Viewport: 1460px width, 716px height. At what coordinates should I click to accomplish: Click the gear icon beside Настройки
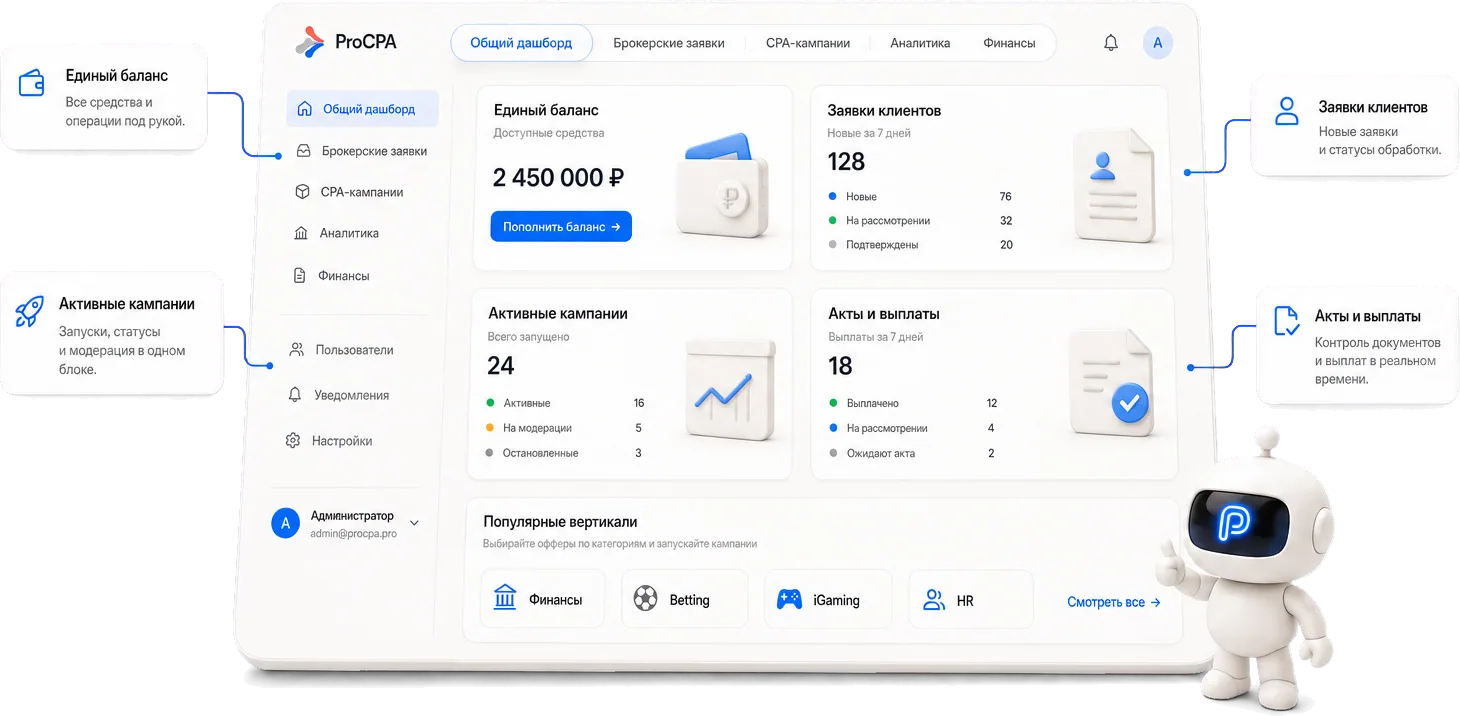293,440
